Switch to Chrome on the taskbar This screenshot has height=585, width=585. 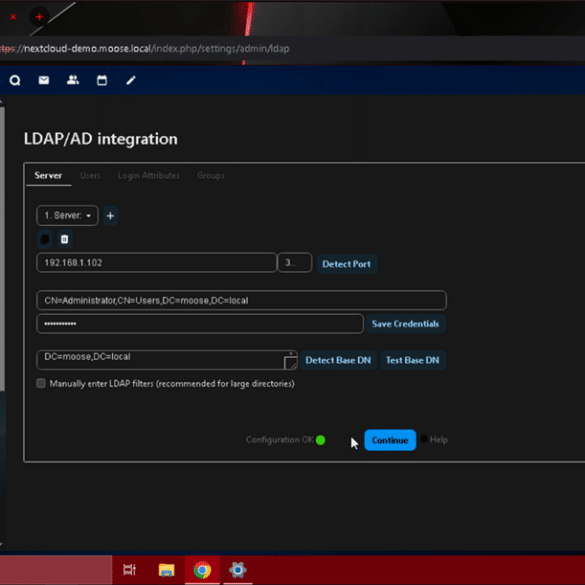click(x=202, y=570)
